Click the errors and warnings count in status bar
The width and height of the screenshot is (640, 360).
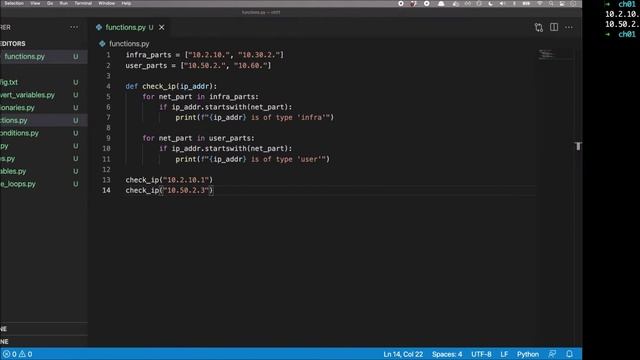click(17, 354)
